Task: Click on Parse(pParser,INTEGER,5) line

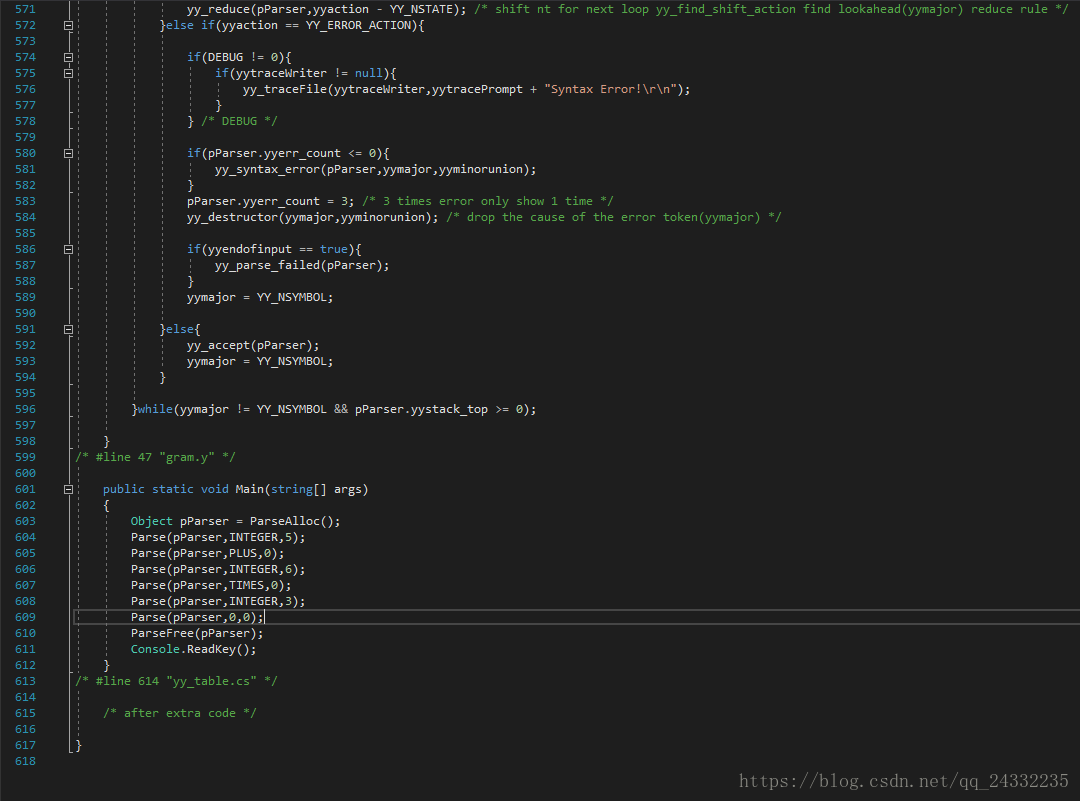Action: [x=218, y=537]
